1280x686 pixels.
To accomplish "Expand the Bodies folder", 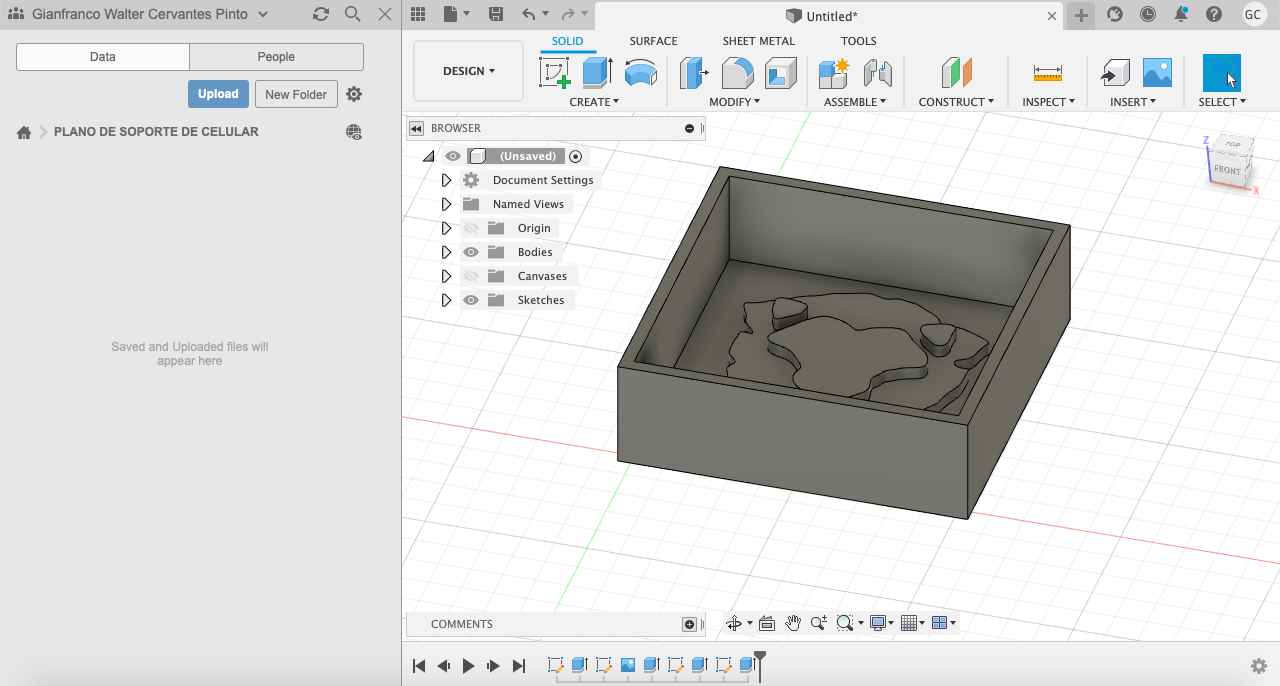I will tap(447, 252).
